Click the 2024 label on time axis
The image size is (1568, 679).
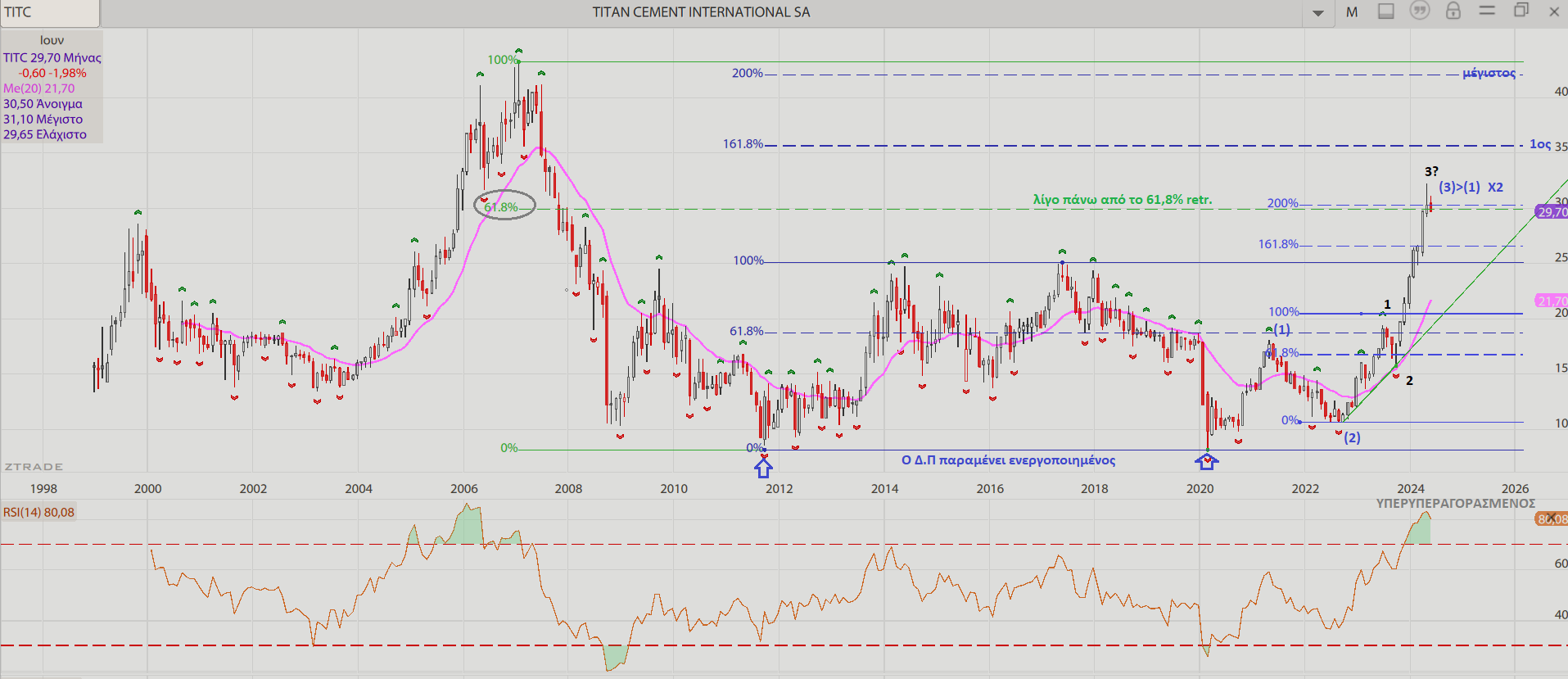(1410, 488)
